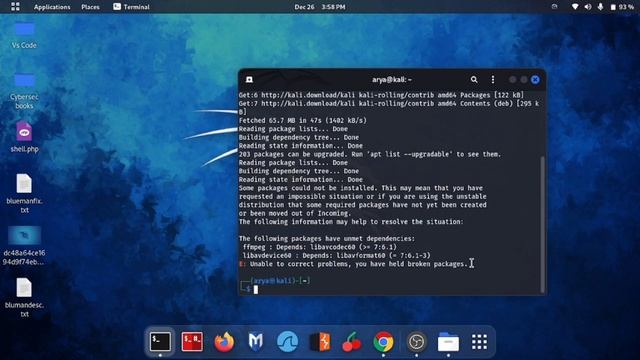Image resolution: width=640 pixels, height=360 pixels.
Task: Launch Metasploit from the dock
Action: click(x=256, y=342)
